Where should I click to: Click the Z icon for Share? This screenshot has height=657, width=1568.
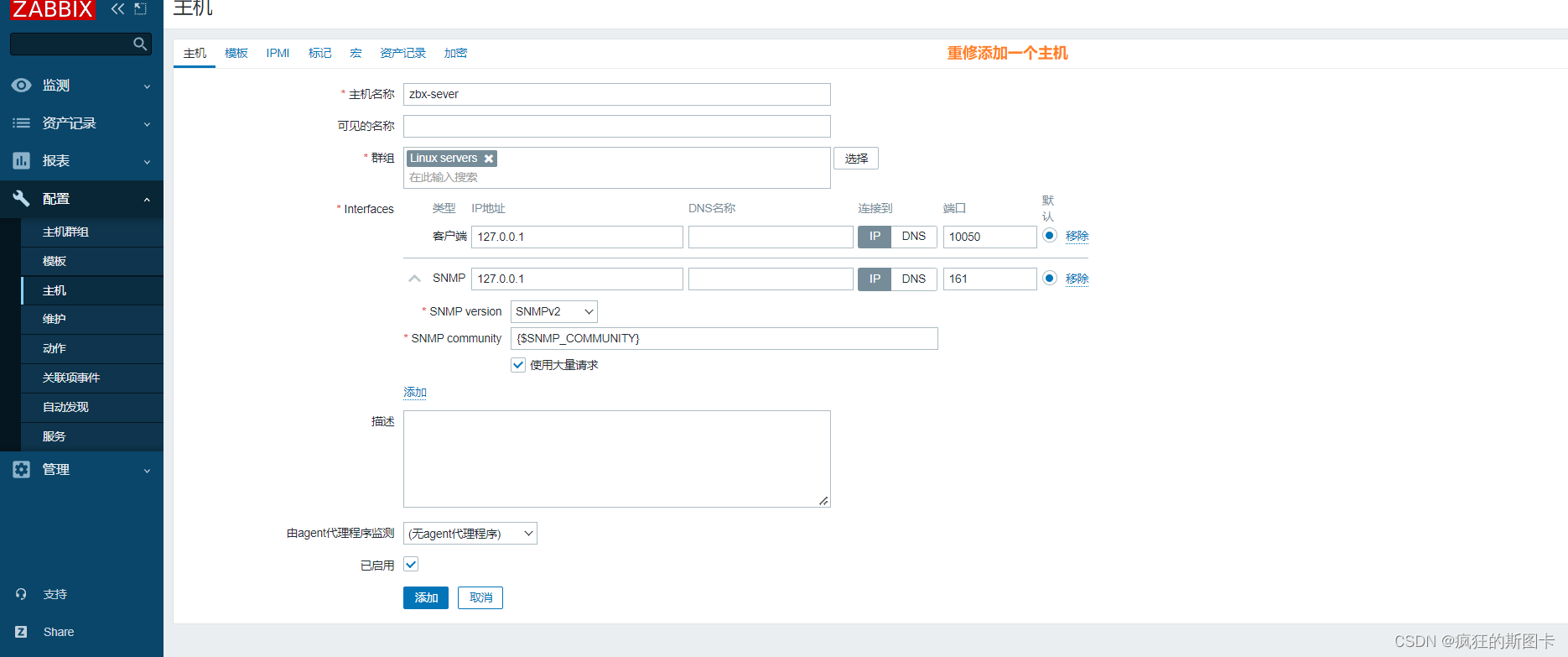(21, 632)
